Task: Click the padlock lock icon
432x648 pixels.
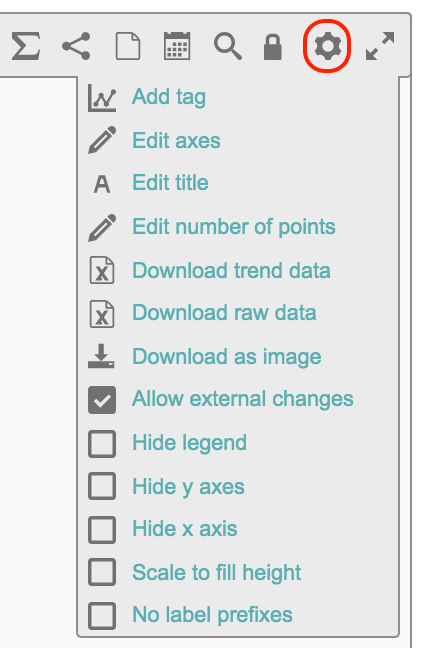Action: click(273, 47)
